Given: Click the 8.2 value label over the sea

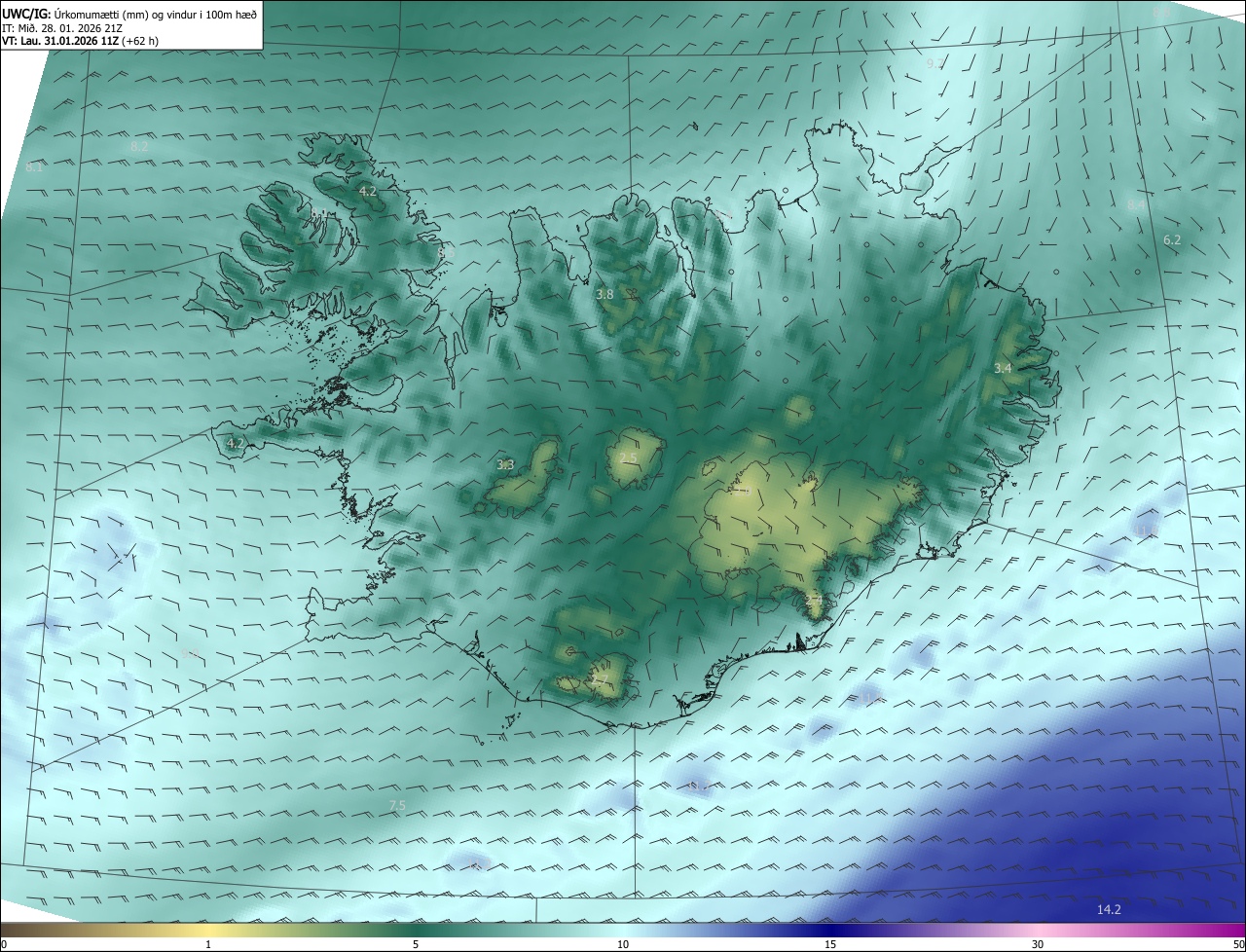Looking at the screenshot, I should click(x=139, y=146).
